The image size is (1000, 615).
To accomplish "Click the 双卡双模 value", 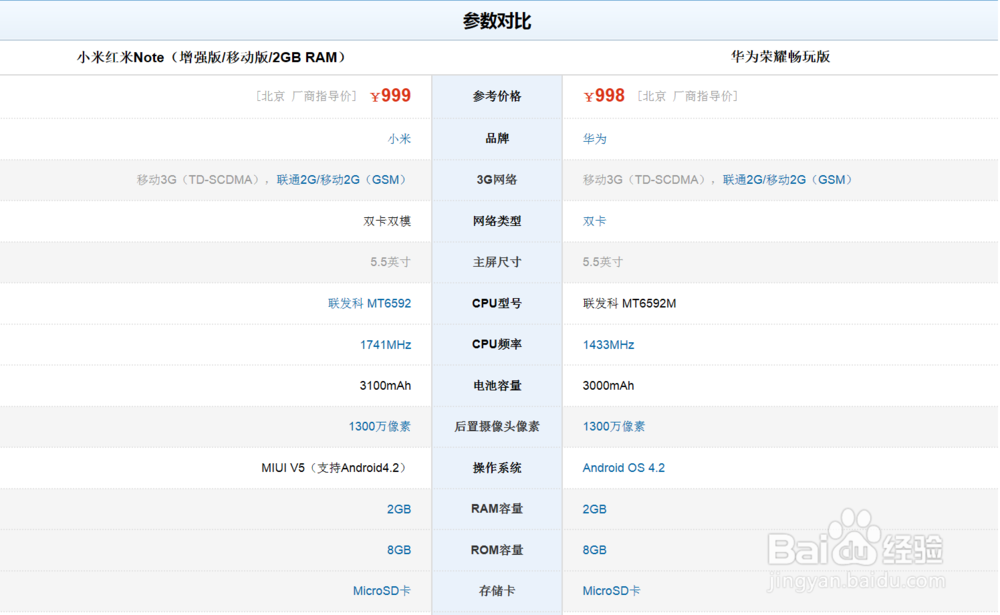I will point(387,221).
